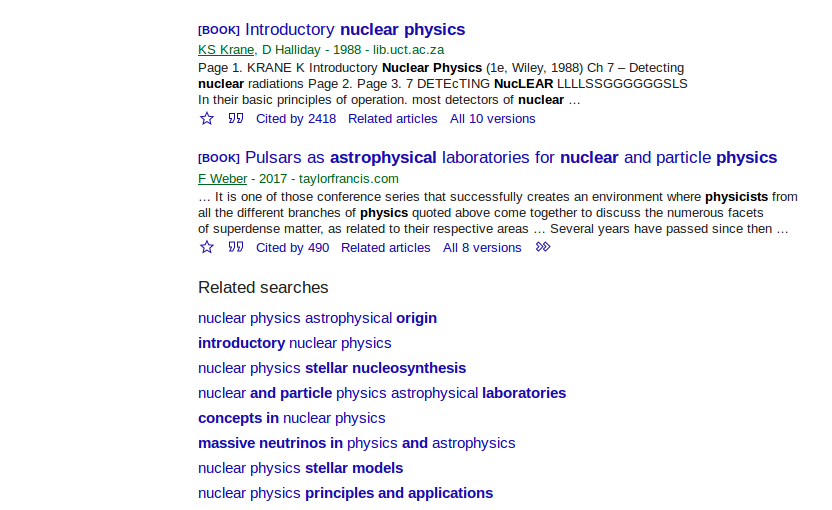
Task: Star the Pulsars as astrophysical laboratories result
Action: (207, 248)
